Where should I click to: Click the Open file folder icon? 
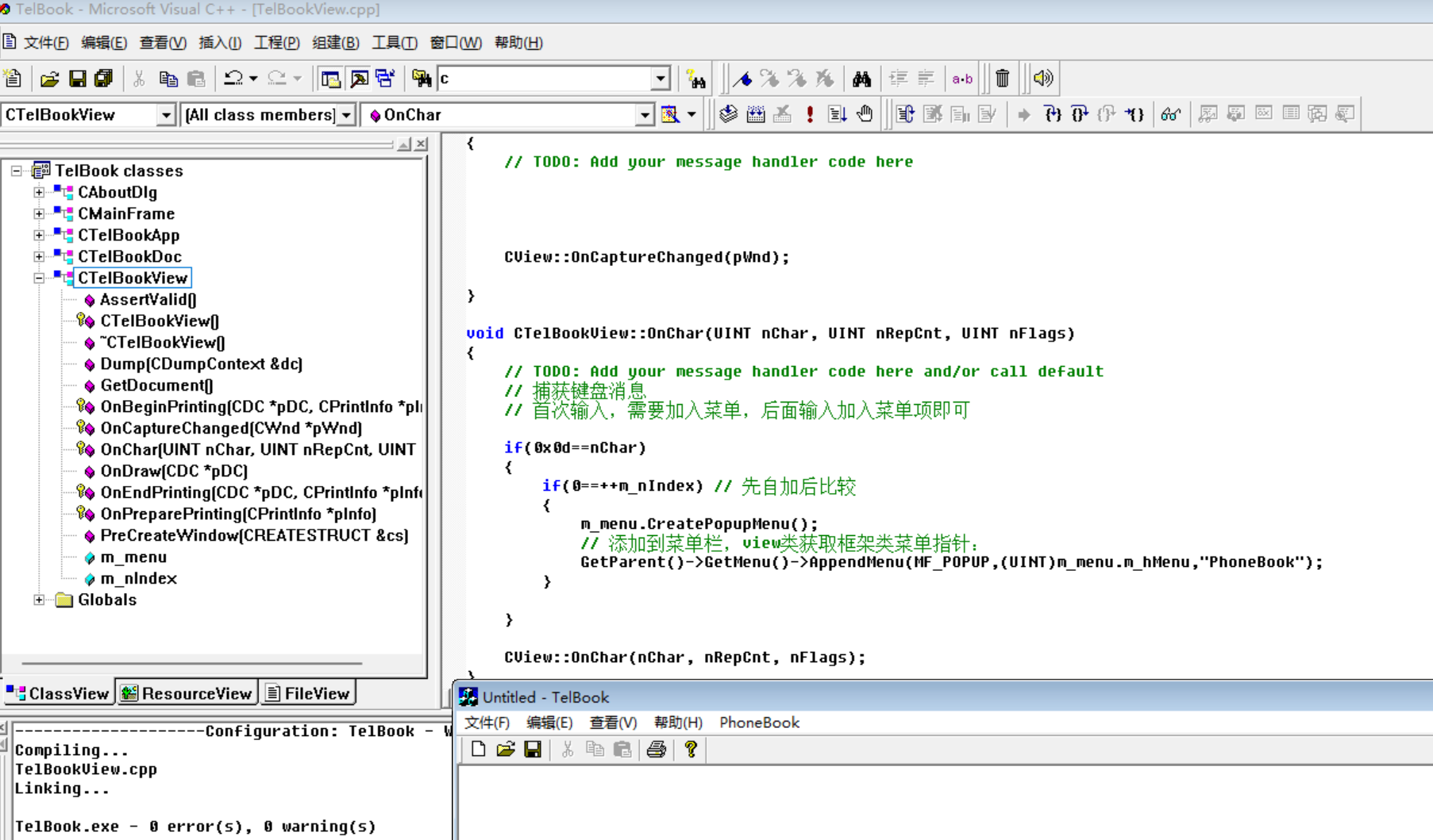[x=49, y=79]
